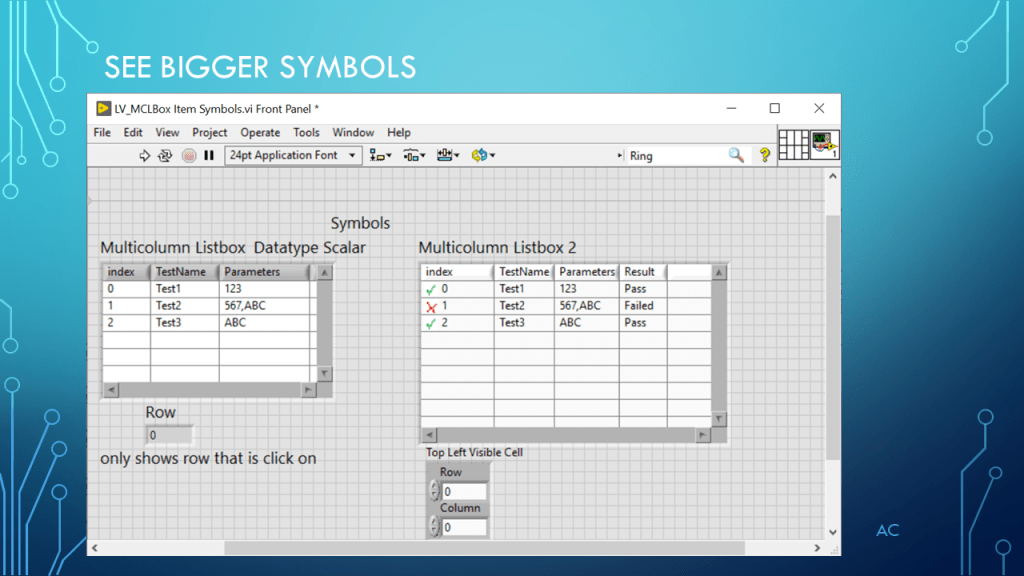Click the Run Continuously icon

point(166,155)
